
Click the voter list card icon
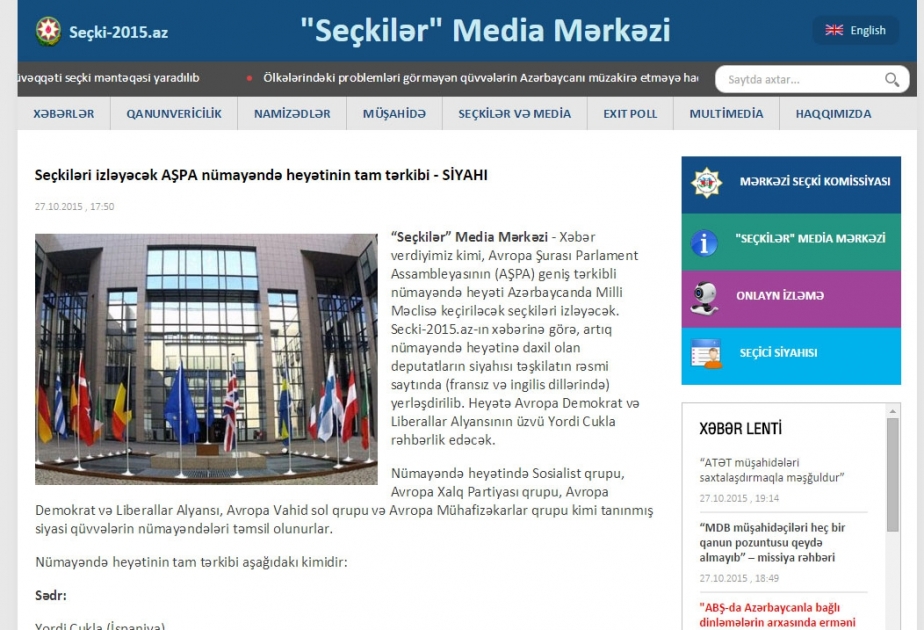pos(707,354)
